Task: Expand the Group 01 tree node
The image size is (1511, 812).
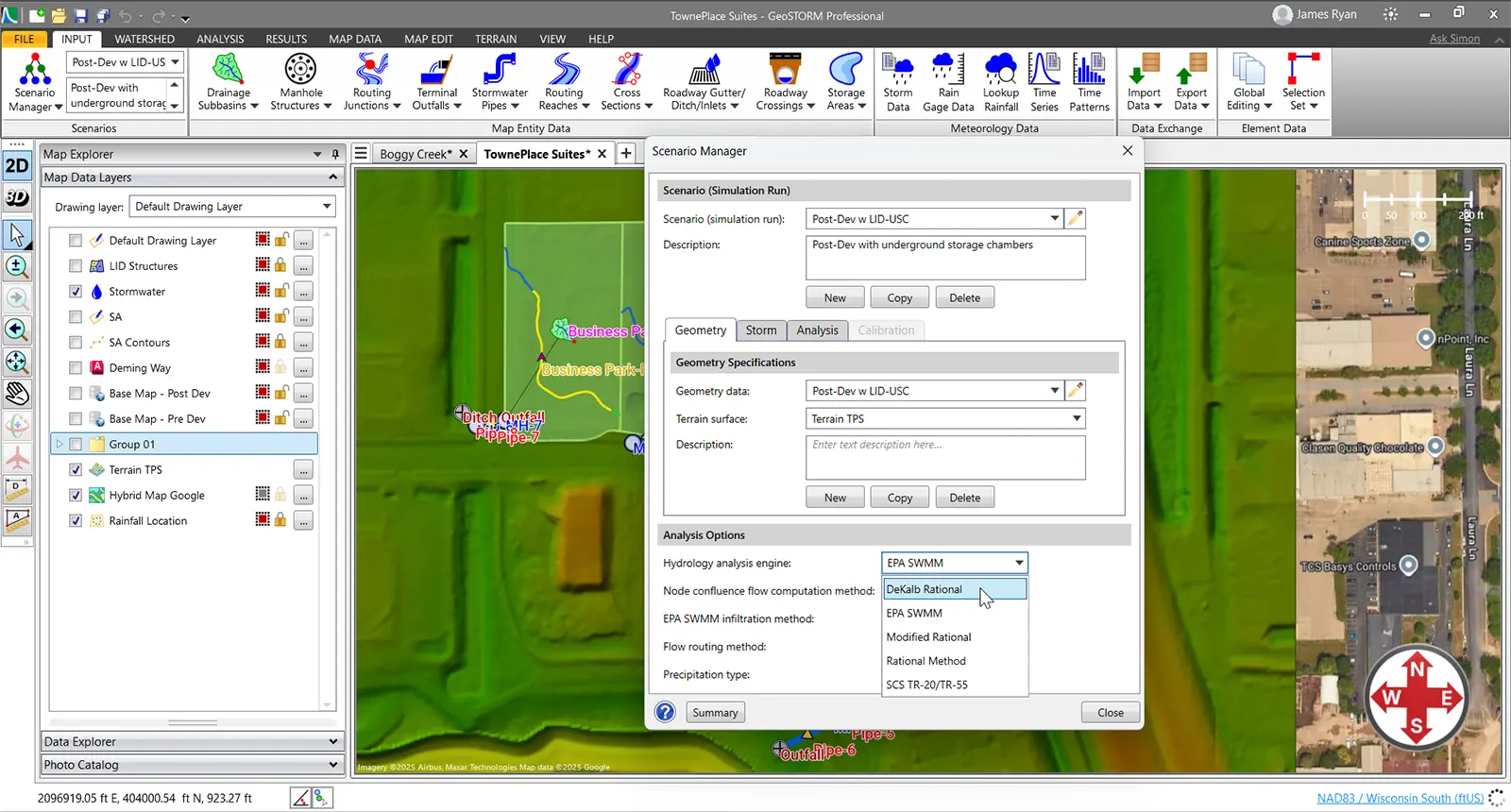Action: point(59,445)
